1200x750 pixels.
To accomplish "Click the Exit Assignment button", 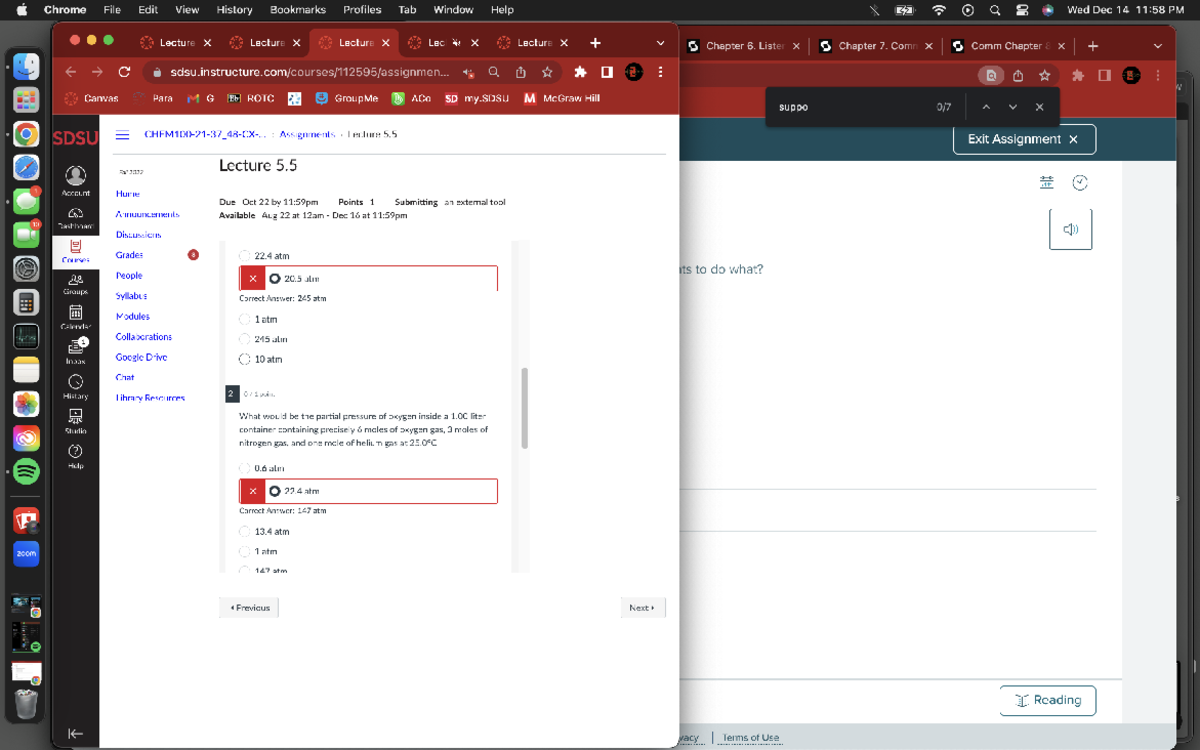I will (x=1024, y=139).
